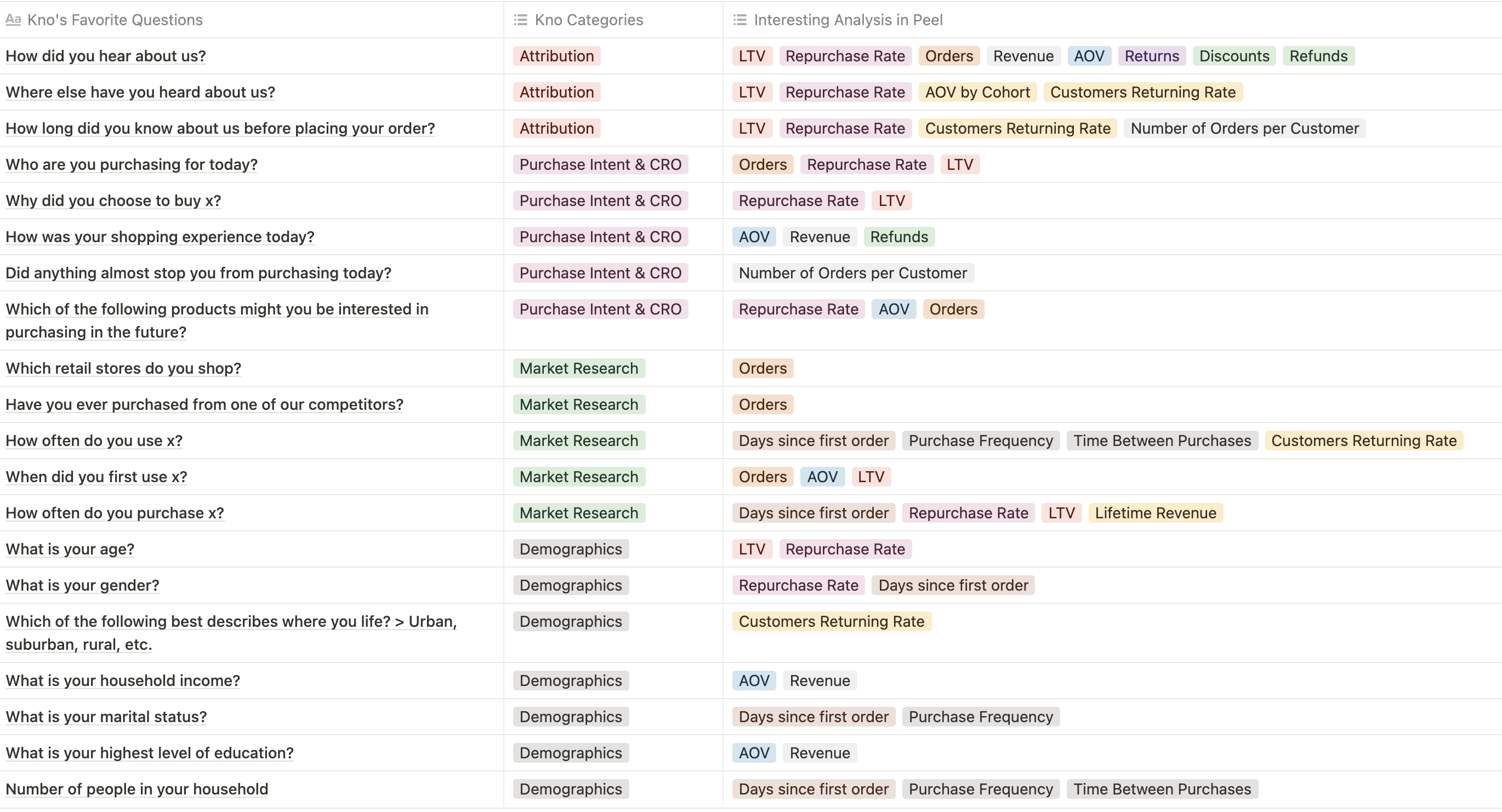Click Market Research tag for retail stores row
Image resolution: width=1502 pixels, height=812 pixels.
pyautogui.click(x=578, y=368)
